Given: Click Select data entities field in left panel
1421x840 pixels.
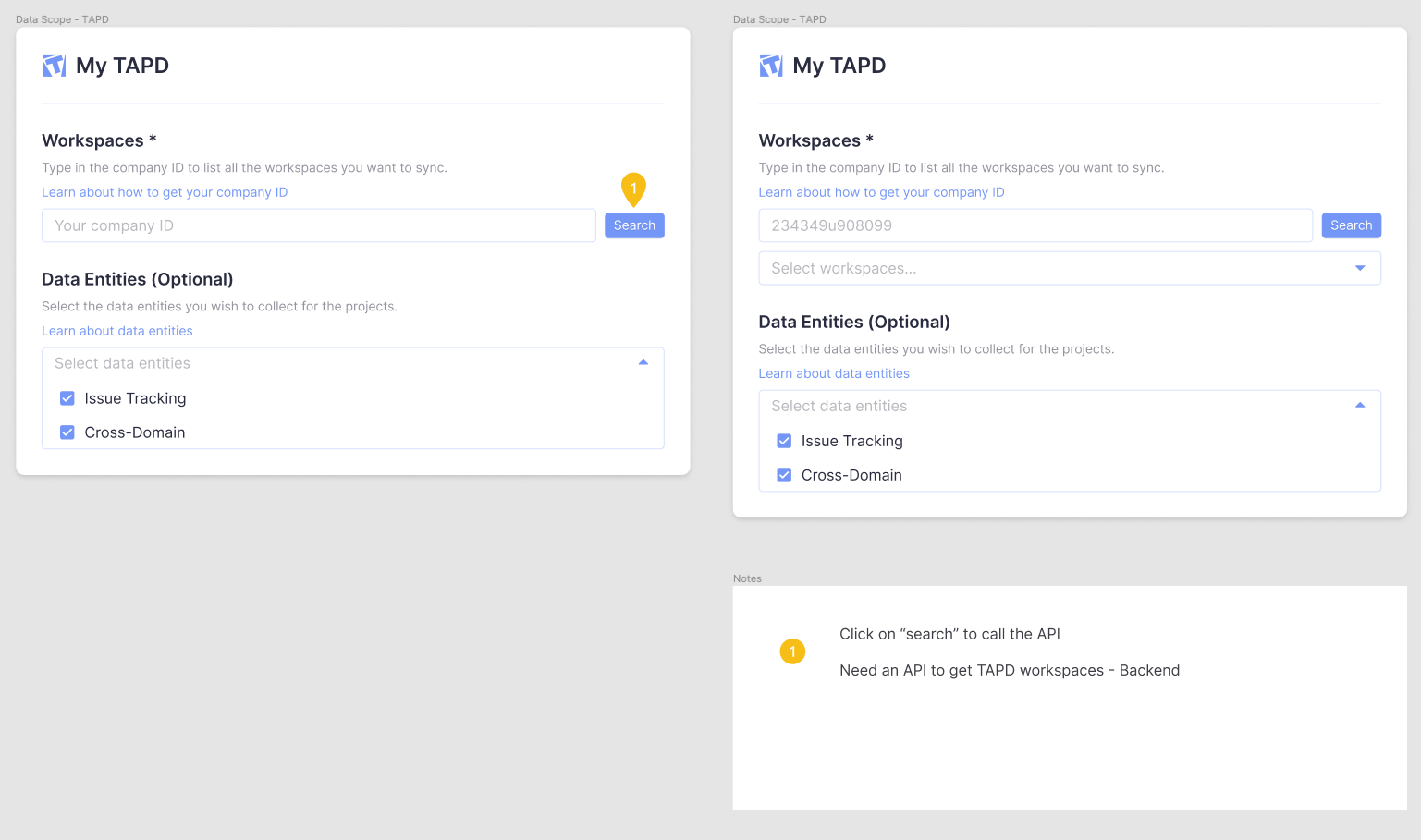Looking at the screenshot, I should (353, 363).
